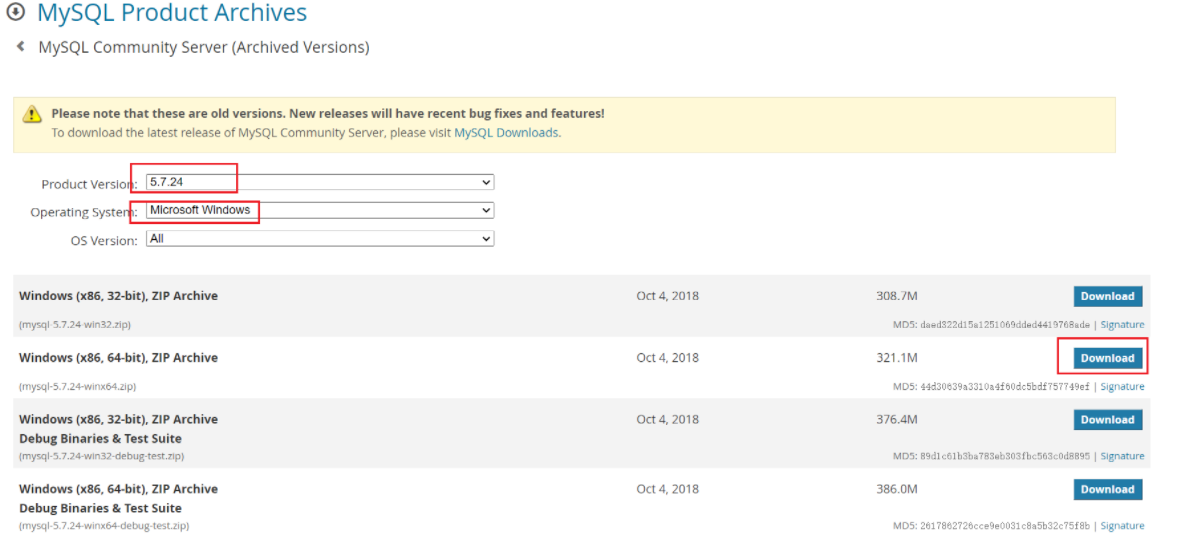
Task: Open Signature link for mysql-5.7.24-win32.zip
Action: (x=1122, y=325)
